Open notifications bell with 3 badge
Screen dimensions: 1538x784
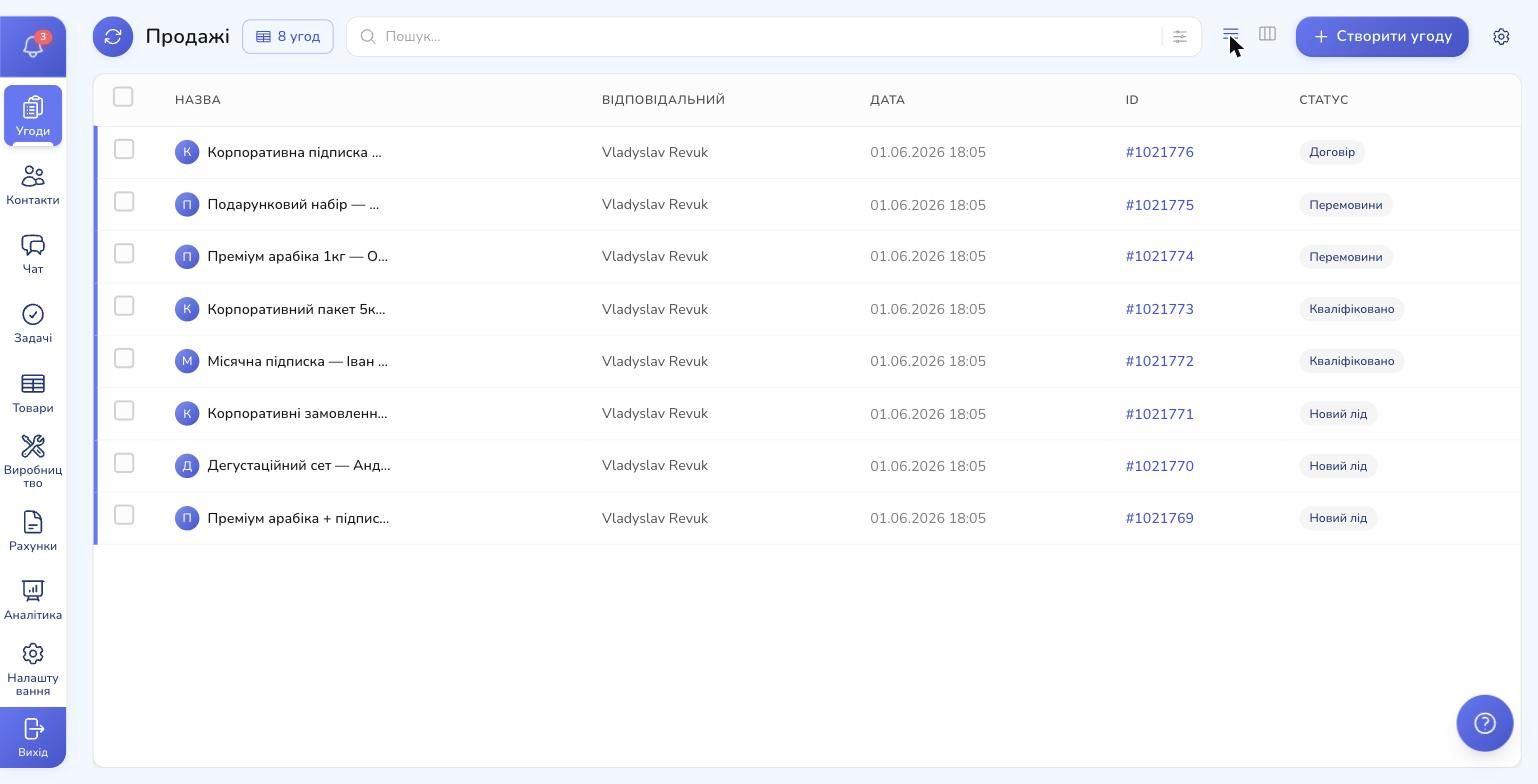33,46
